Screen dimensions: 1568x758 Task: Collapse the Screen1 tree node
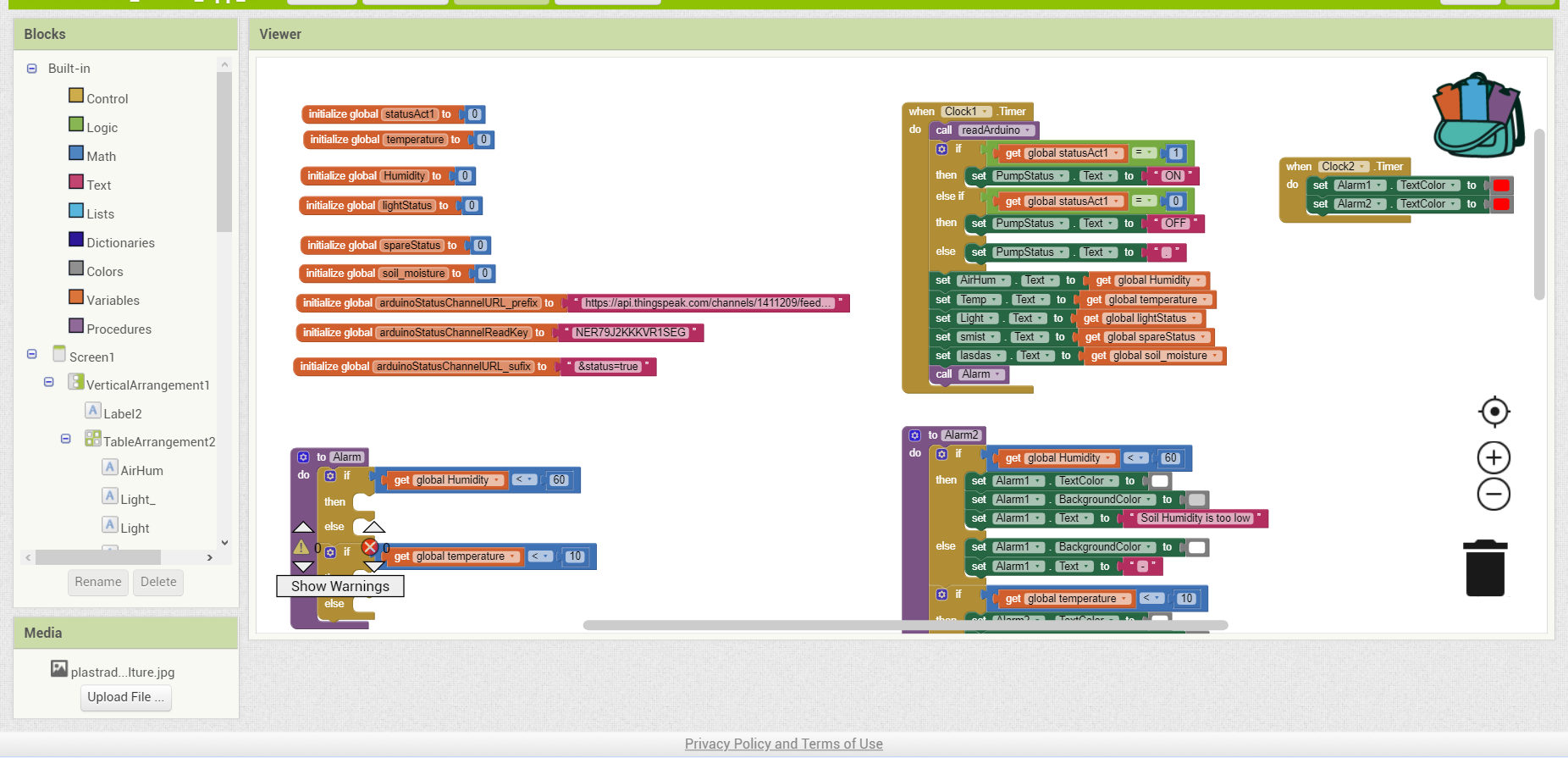32,354
